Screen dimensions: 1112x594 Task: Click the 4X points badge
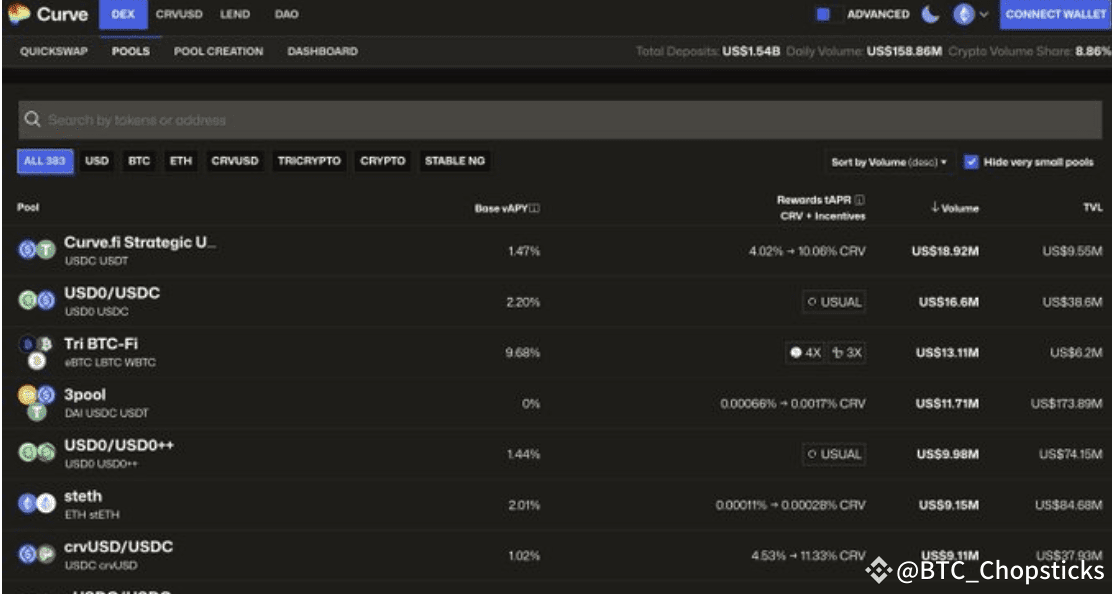805,352
